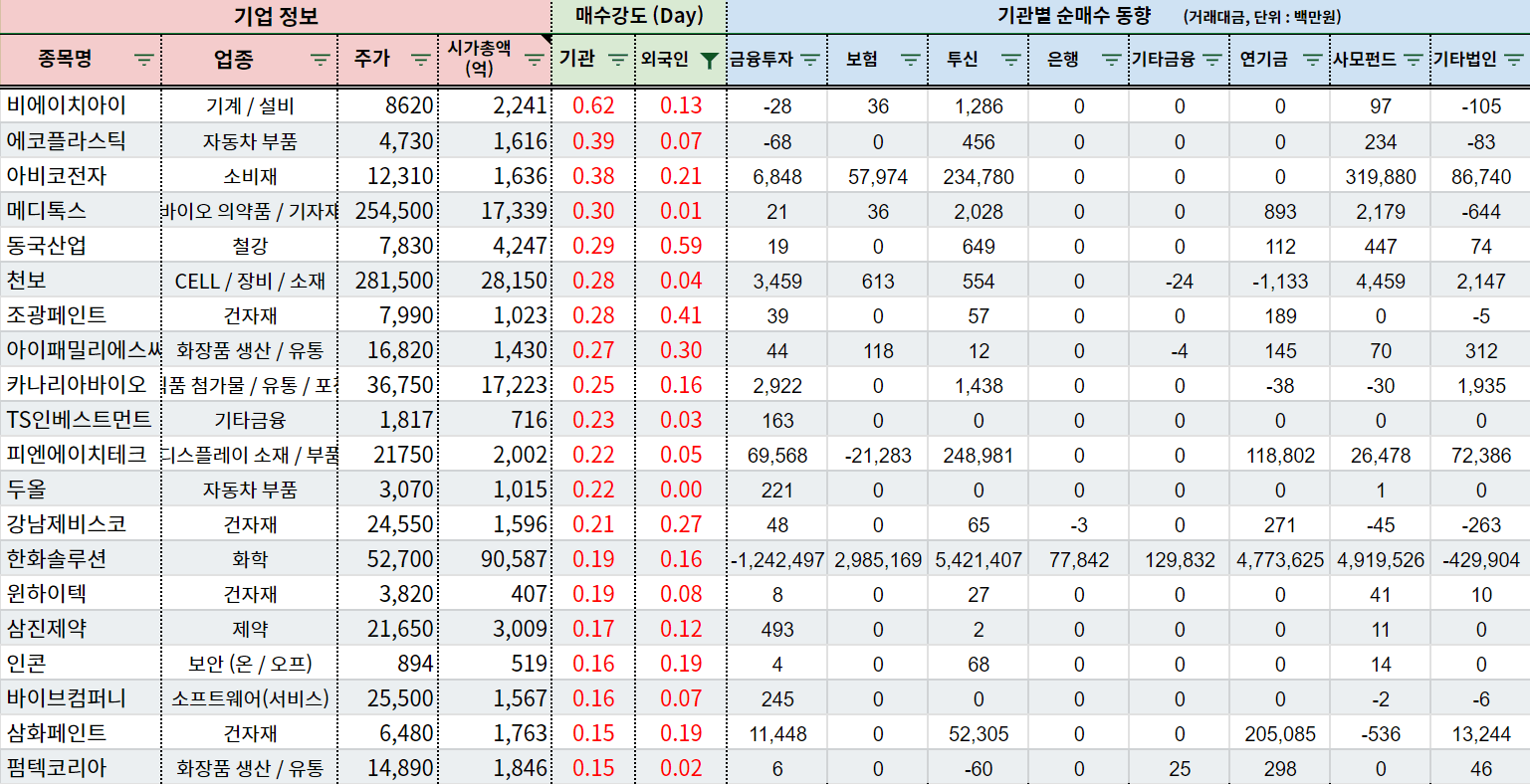This screenshot has height=784, width=1530.
Task: Select the 기관 strength value 0.62
Action: point(593,105)
